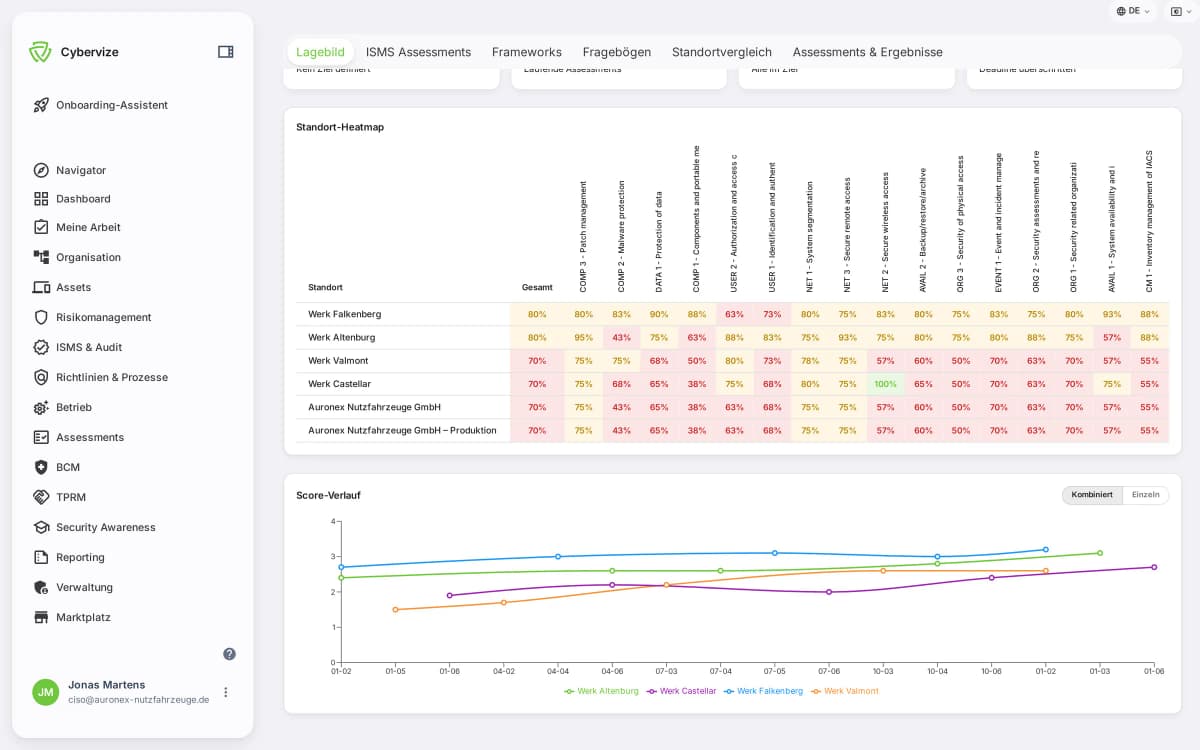Click Werk Falkenberg row name

pos(345,314)
